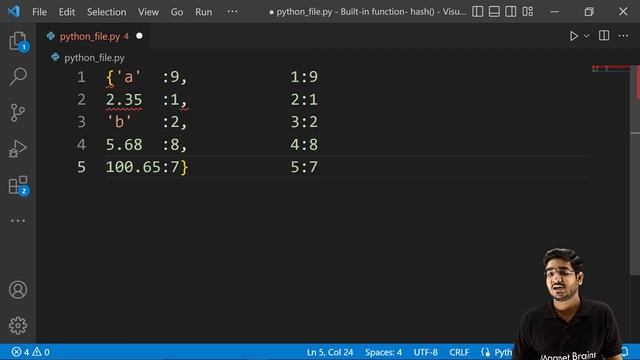Open the File menu

tap(39, 12)
